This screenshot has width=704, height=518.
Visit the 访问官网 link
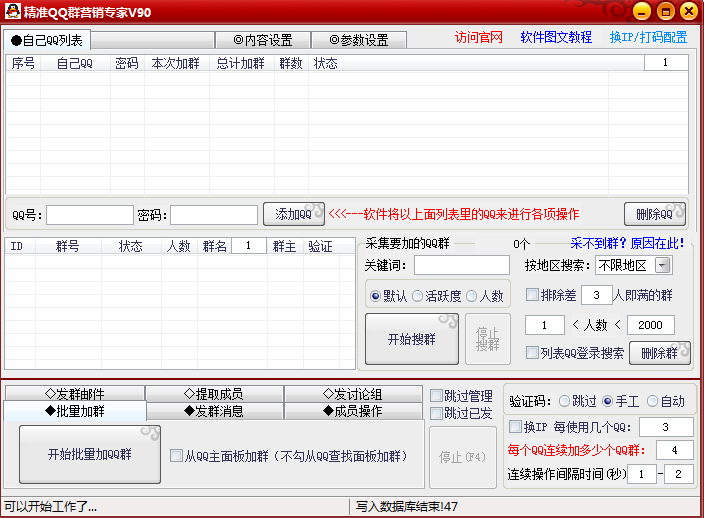tap(479, 37)
